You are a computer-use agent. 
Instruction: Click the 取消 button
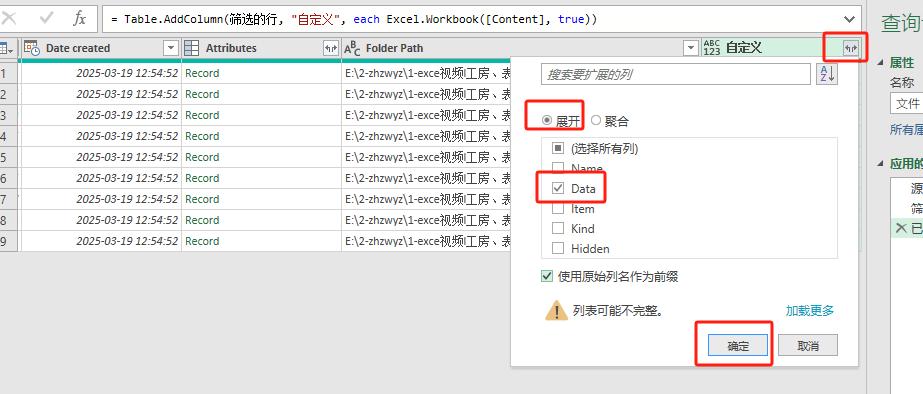click(x=808, y=346)
